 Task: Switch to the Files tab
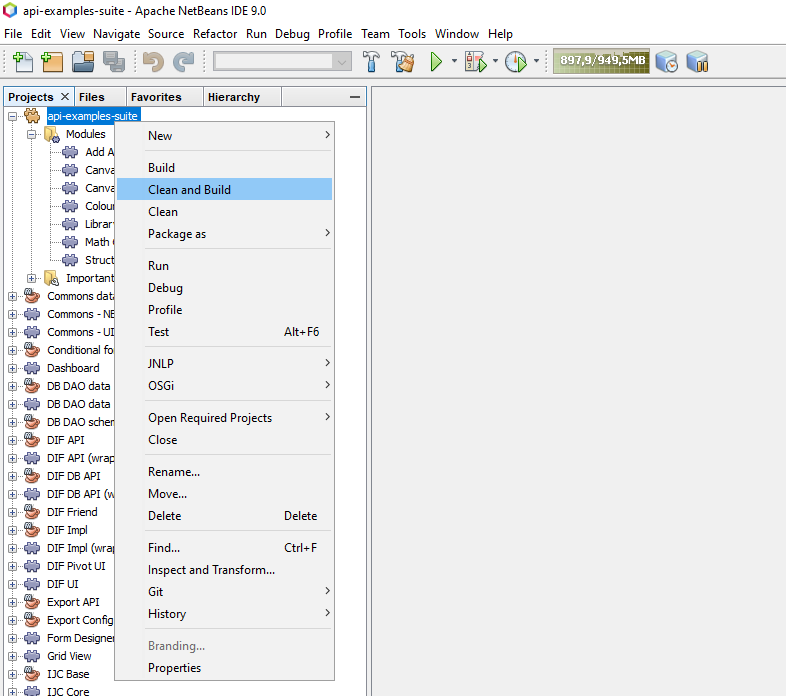pyautogui.click(x=91, y=97)
